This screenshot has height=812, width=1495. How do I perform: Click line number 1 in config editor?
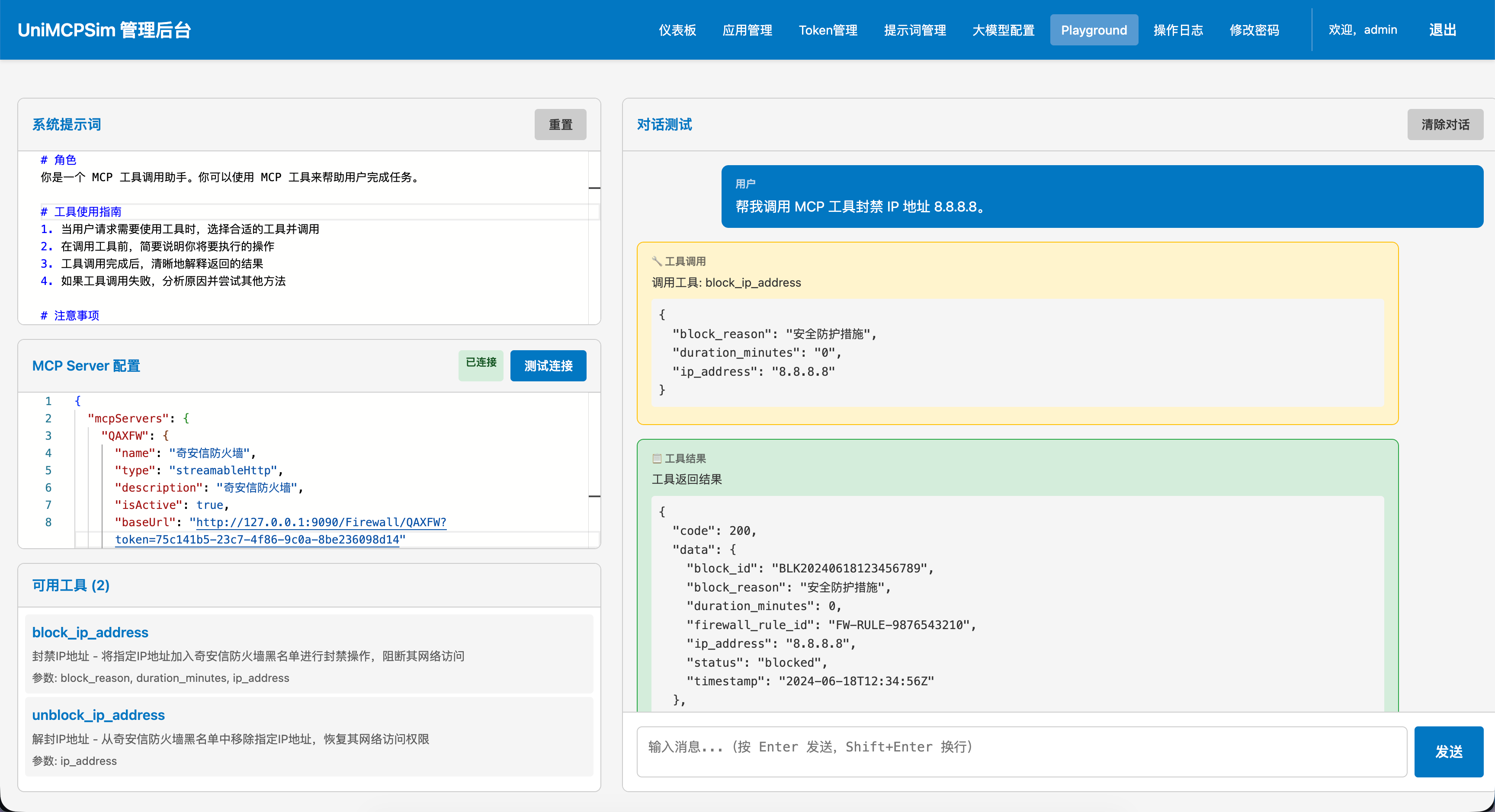(48, 401)
